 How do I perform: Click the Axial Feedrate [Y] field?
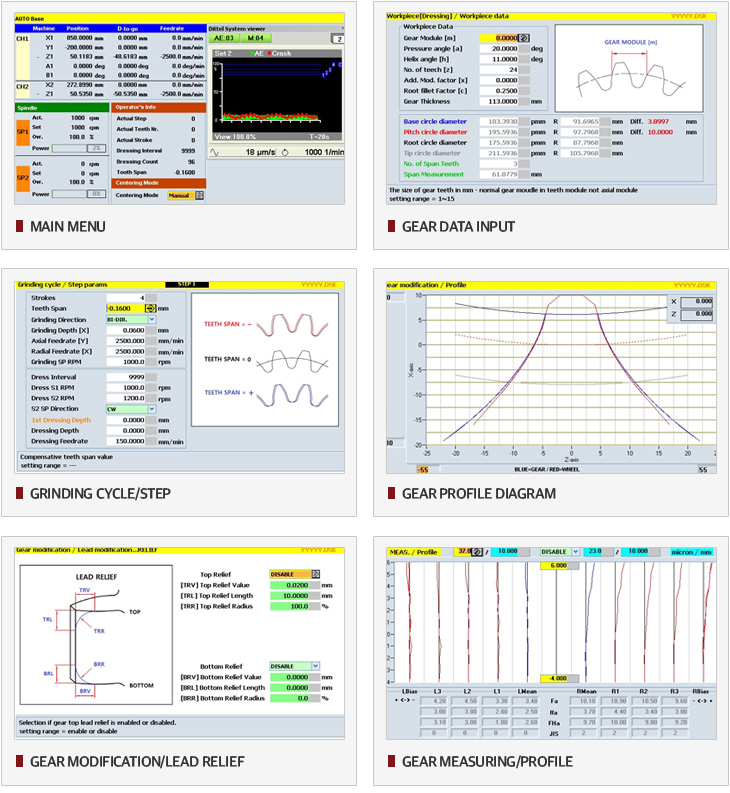125,341
